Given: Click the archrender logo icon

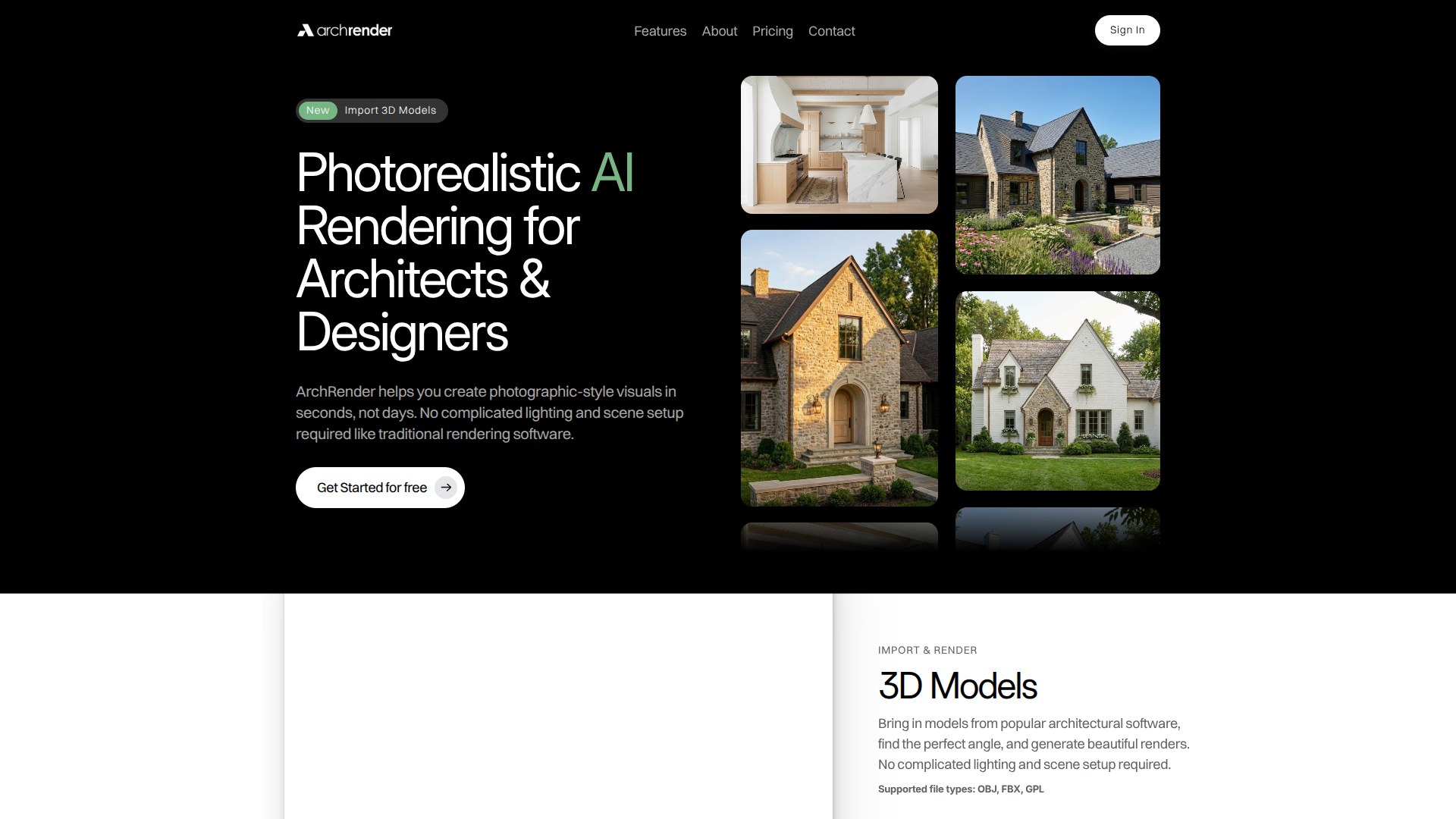Looking at the screenshot, I should tap(306, 30).
